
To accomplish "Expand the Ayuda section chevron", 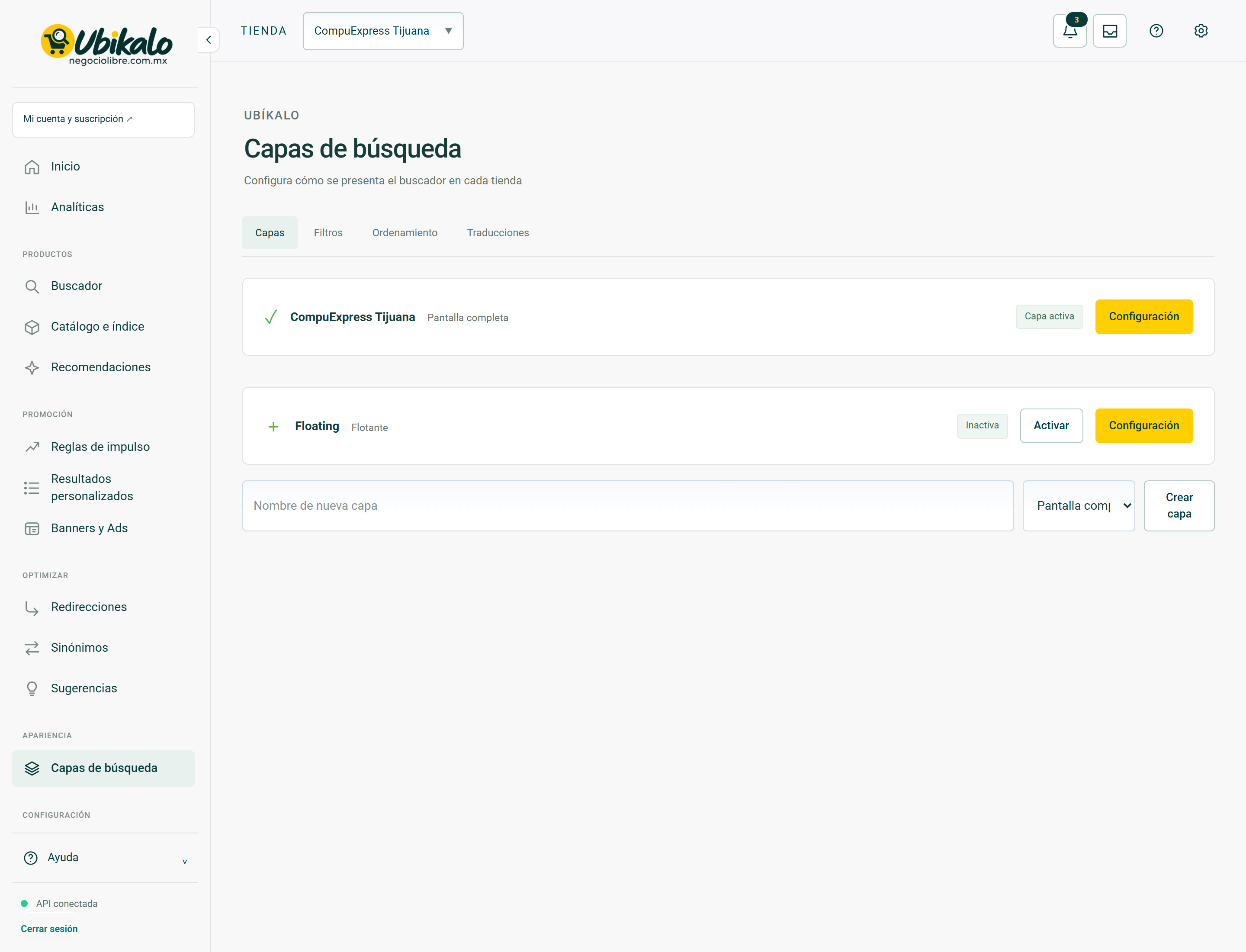I will coord(185,862).
